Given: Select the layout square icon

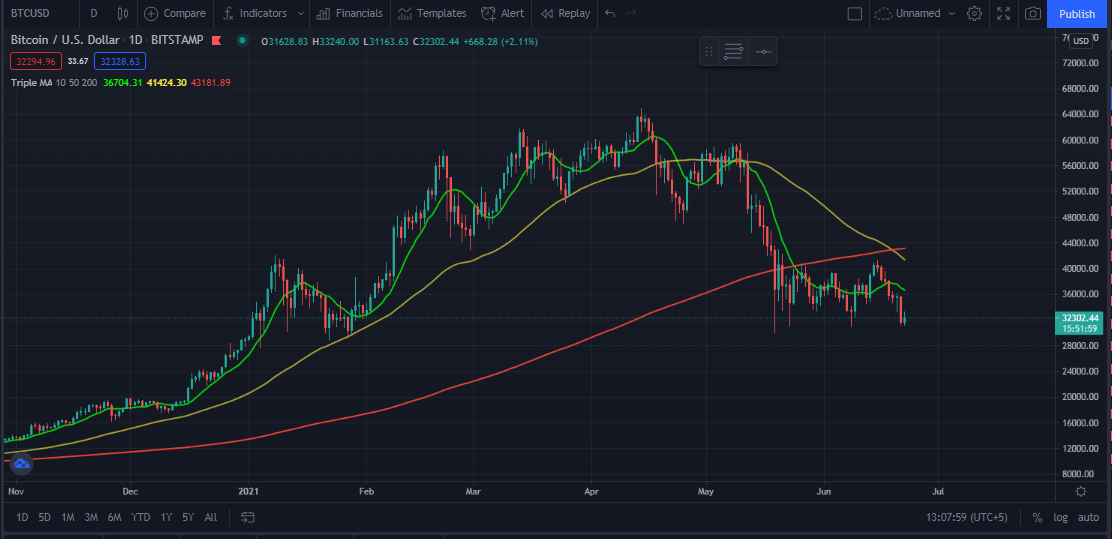Looking at the screenshot, I should (x=855, y=13).
